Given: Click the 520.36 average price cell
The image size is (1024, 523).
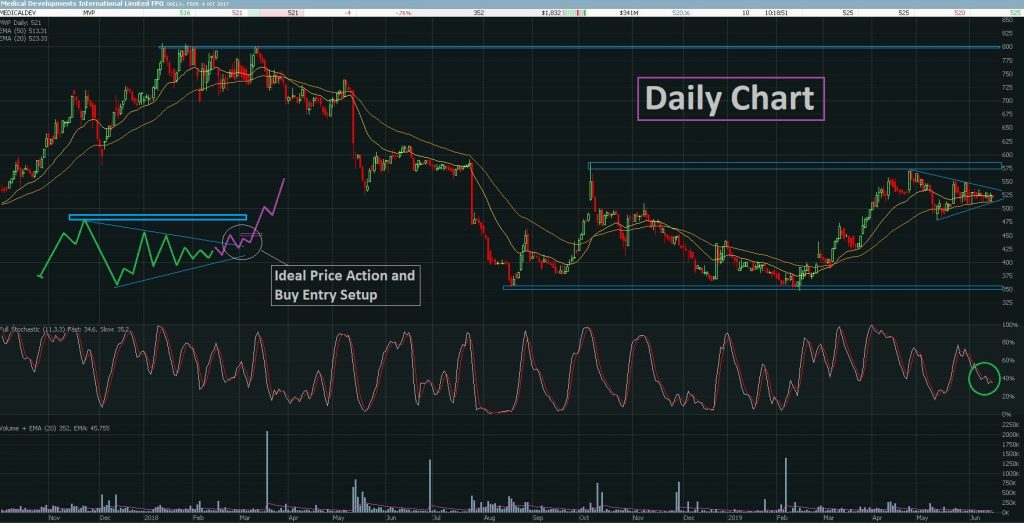Looking at the screenshot, I should click(681, 13).
